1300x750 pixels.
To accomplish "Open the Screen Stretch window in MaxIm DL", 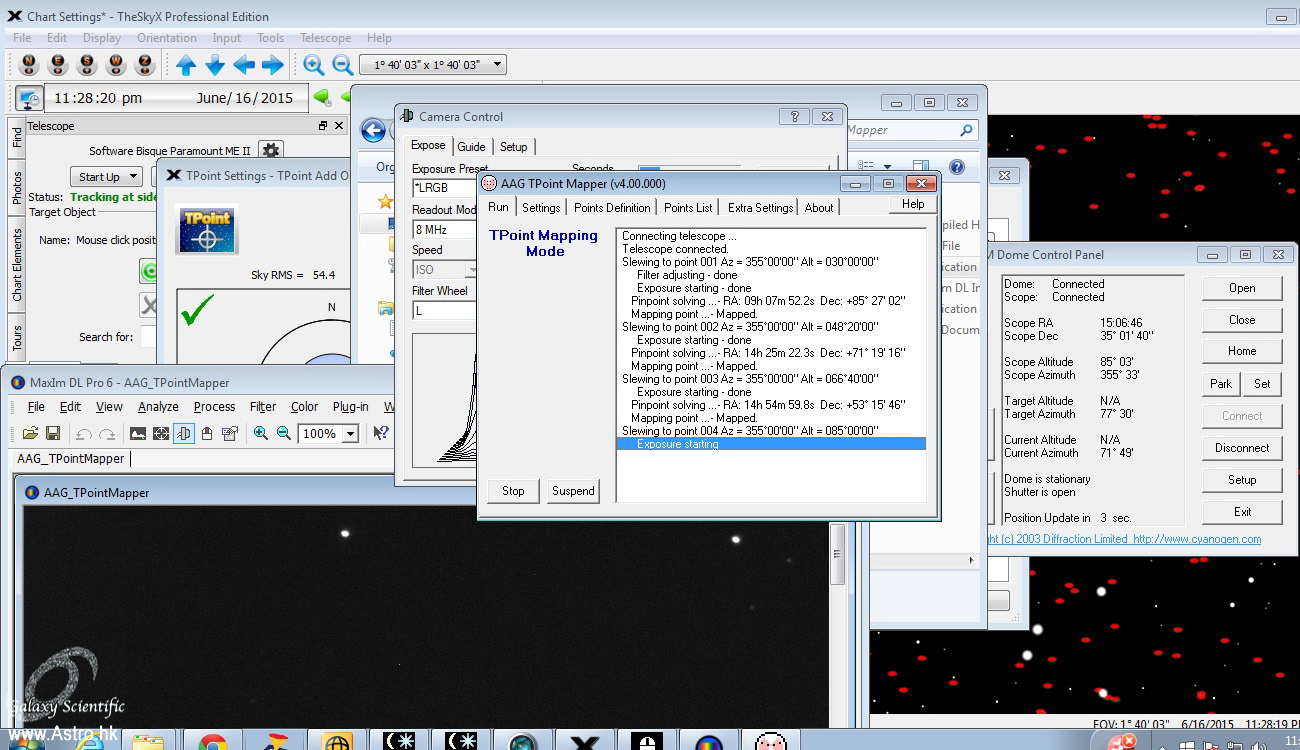I will coord(138,433).
